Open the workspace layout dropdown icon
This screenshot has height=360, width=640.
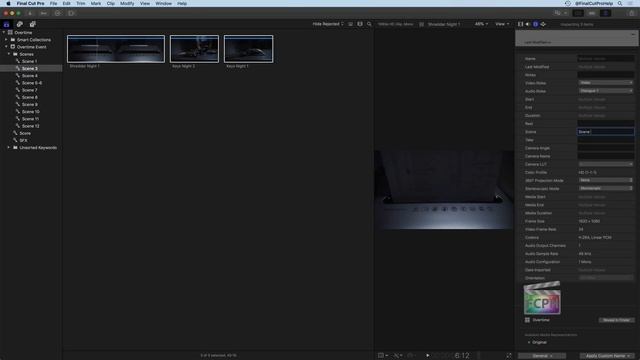(x=560, y=13)
